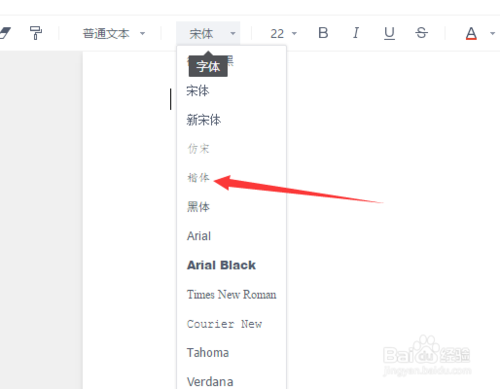Click the eraser clear-format icon
The width and height of the screenshot is (500, 389).
5,33
